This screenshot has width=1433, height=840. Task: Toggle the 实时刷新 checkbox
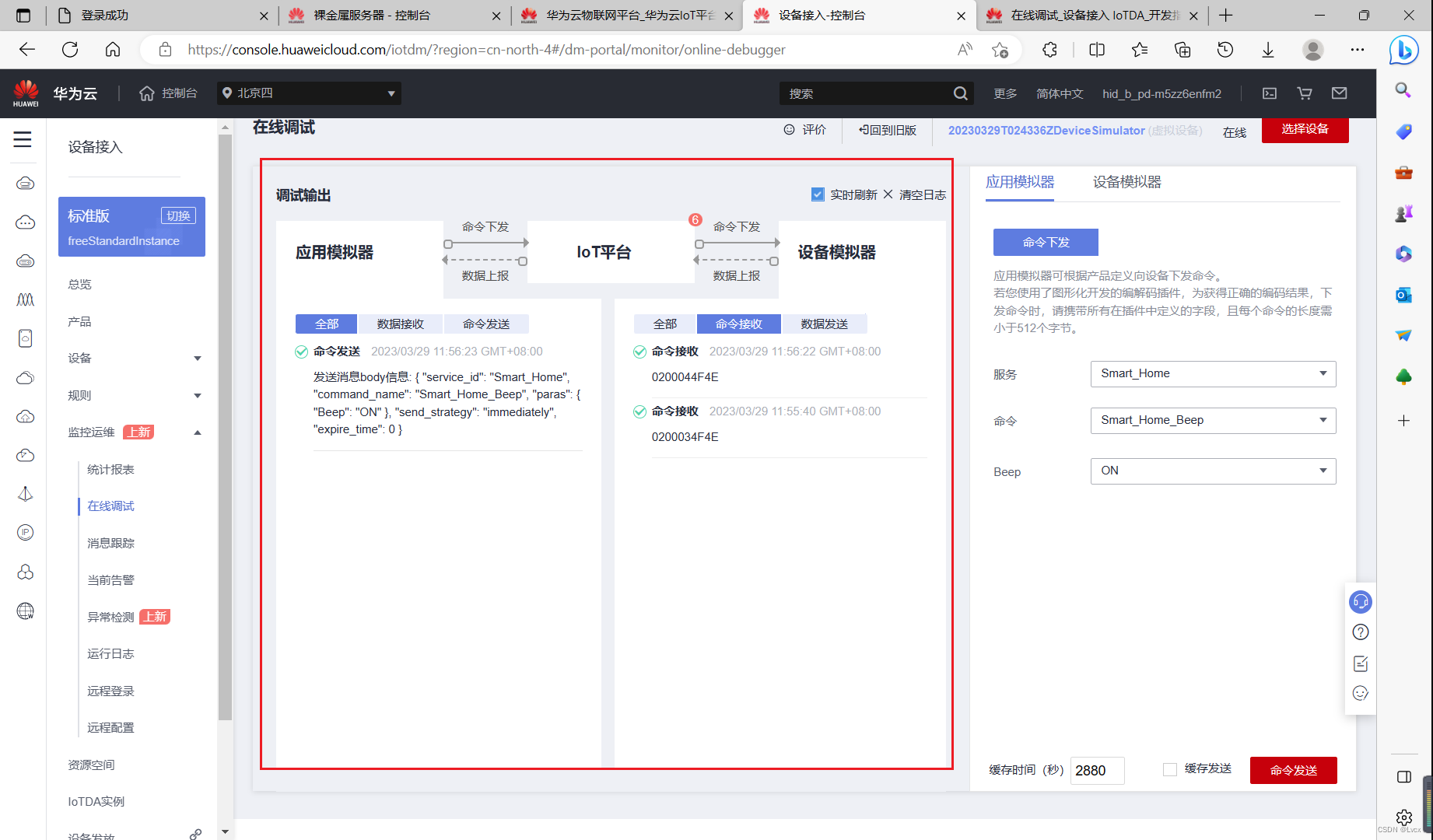point(818,194)
